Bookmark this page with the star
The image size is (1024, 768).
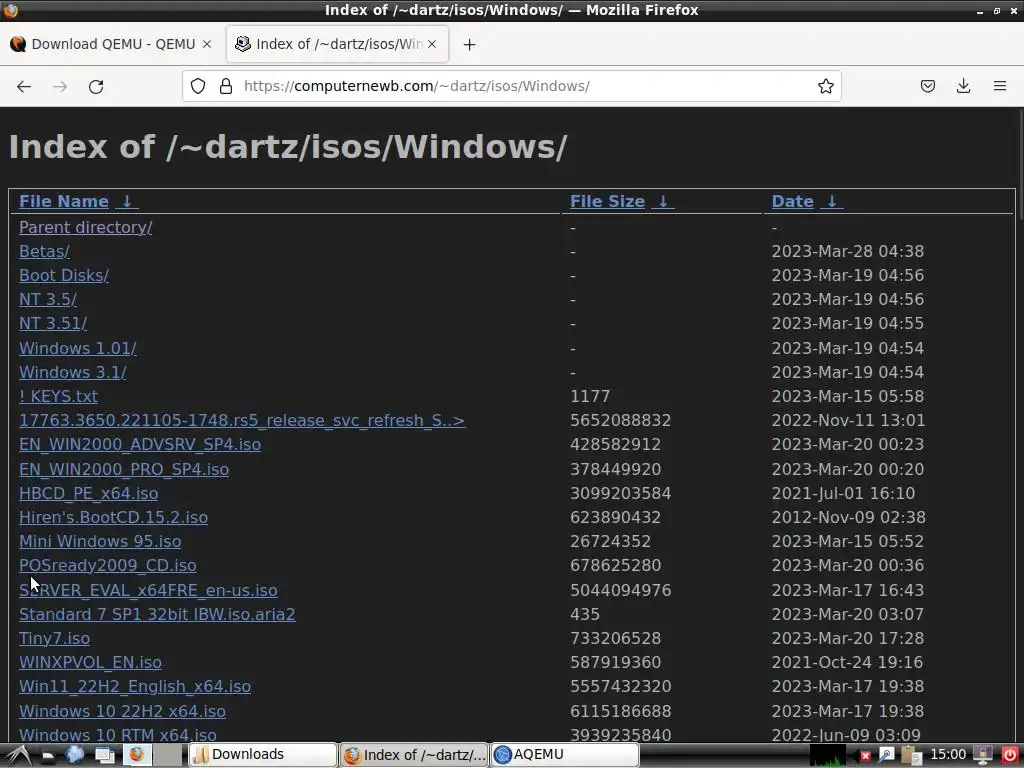(x=825, y=86)
